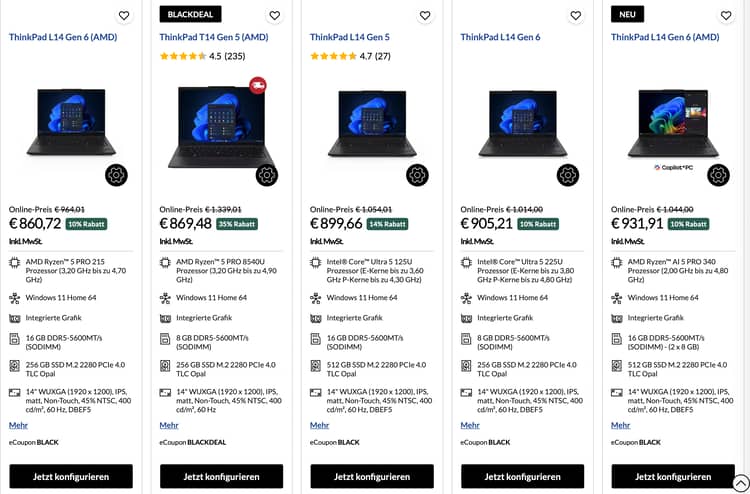Click the gear badge on the ThinkPad T14 Gen 5 image

point(266,175)
